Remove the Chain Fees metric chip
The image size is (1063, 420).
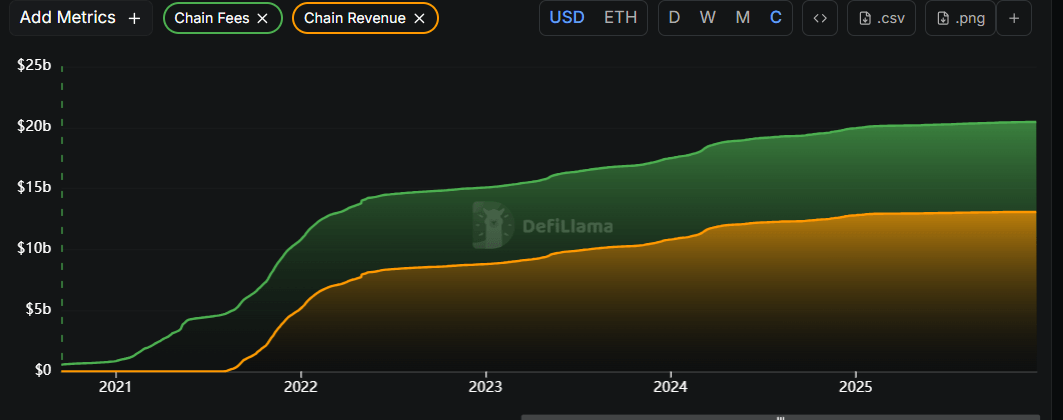(x=262, y=18)
